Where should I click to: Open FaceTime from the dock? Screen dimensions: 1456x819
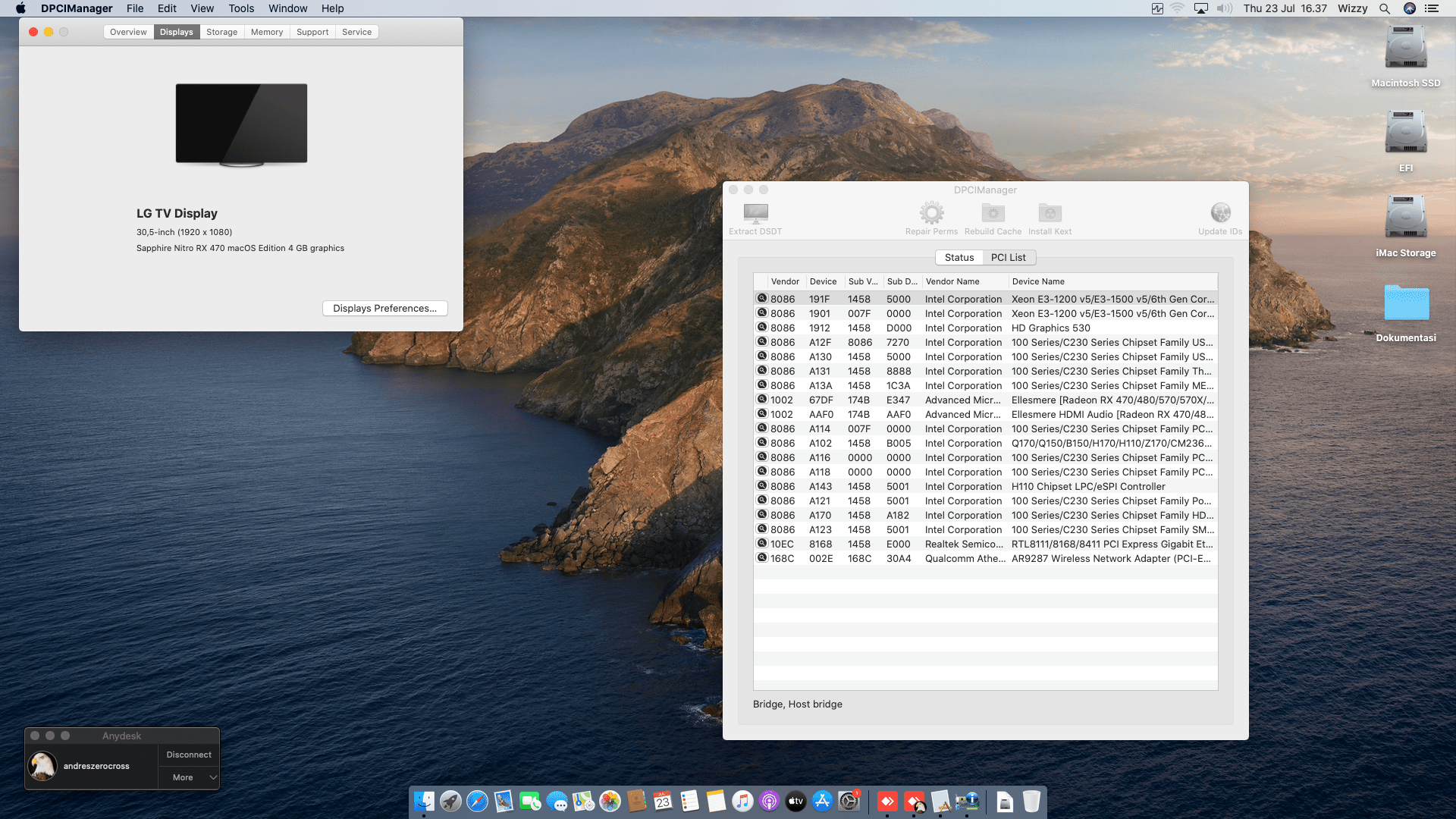click(x=530, y=801)
